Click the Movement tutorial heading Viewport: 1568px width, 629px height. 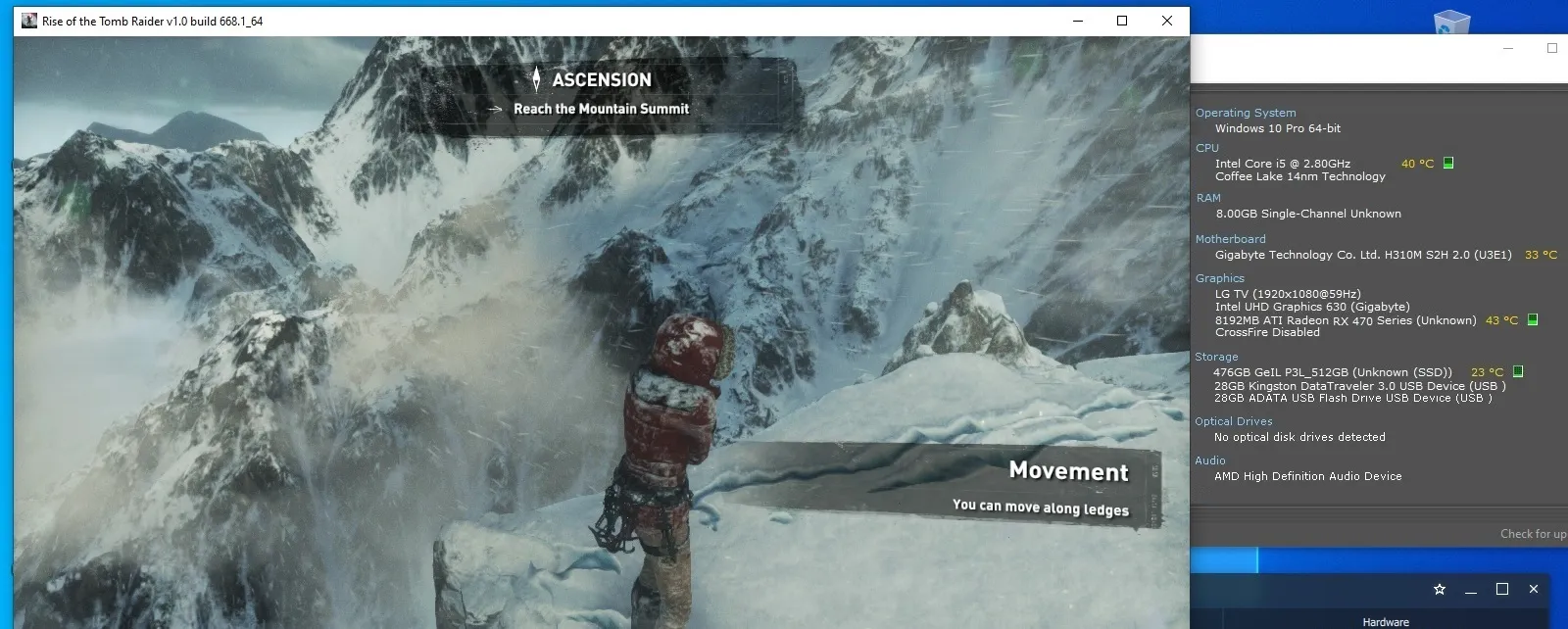(x=1069, y=471)
